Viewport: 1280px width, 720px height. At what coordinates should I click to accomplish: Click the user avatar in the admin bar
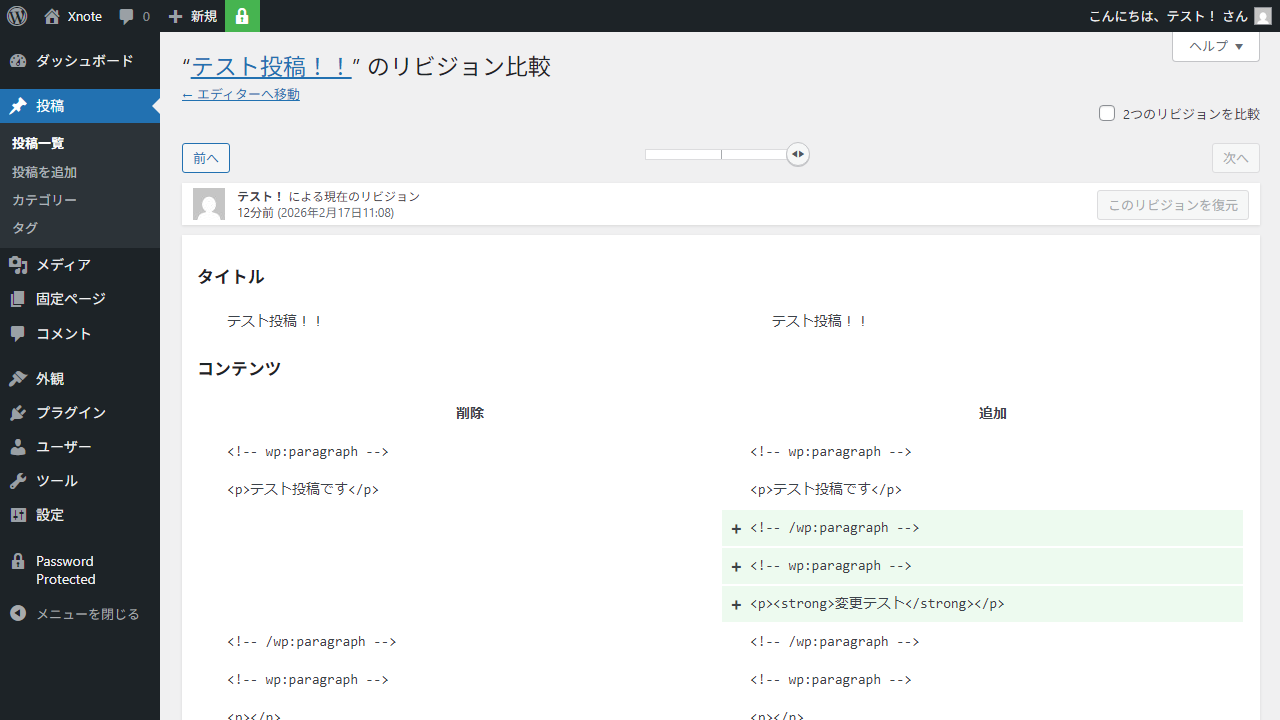coord(1262,16)
